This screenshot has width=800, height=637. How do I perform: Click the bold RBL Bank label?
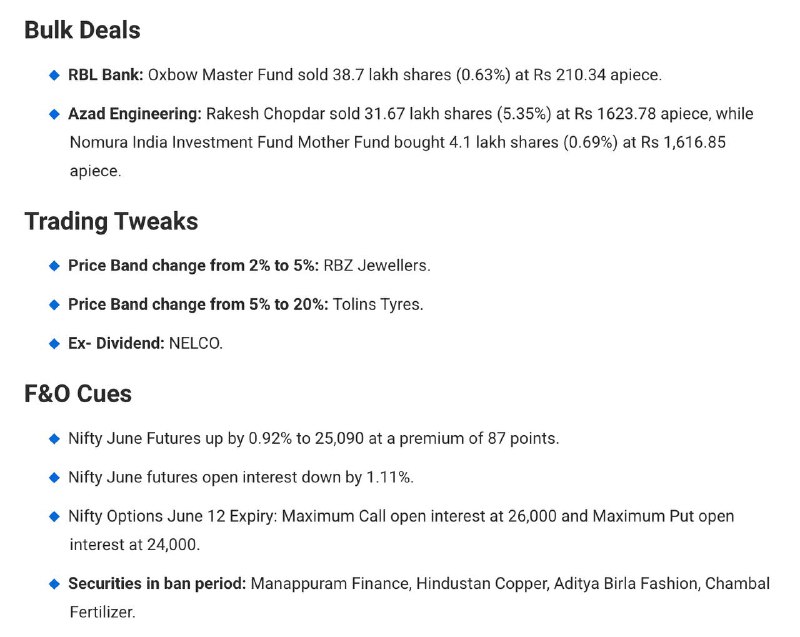click(x=106, y=75)
